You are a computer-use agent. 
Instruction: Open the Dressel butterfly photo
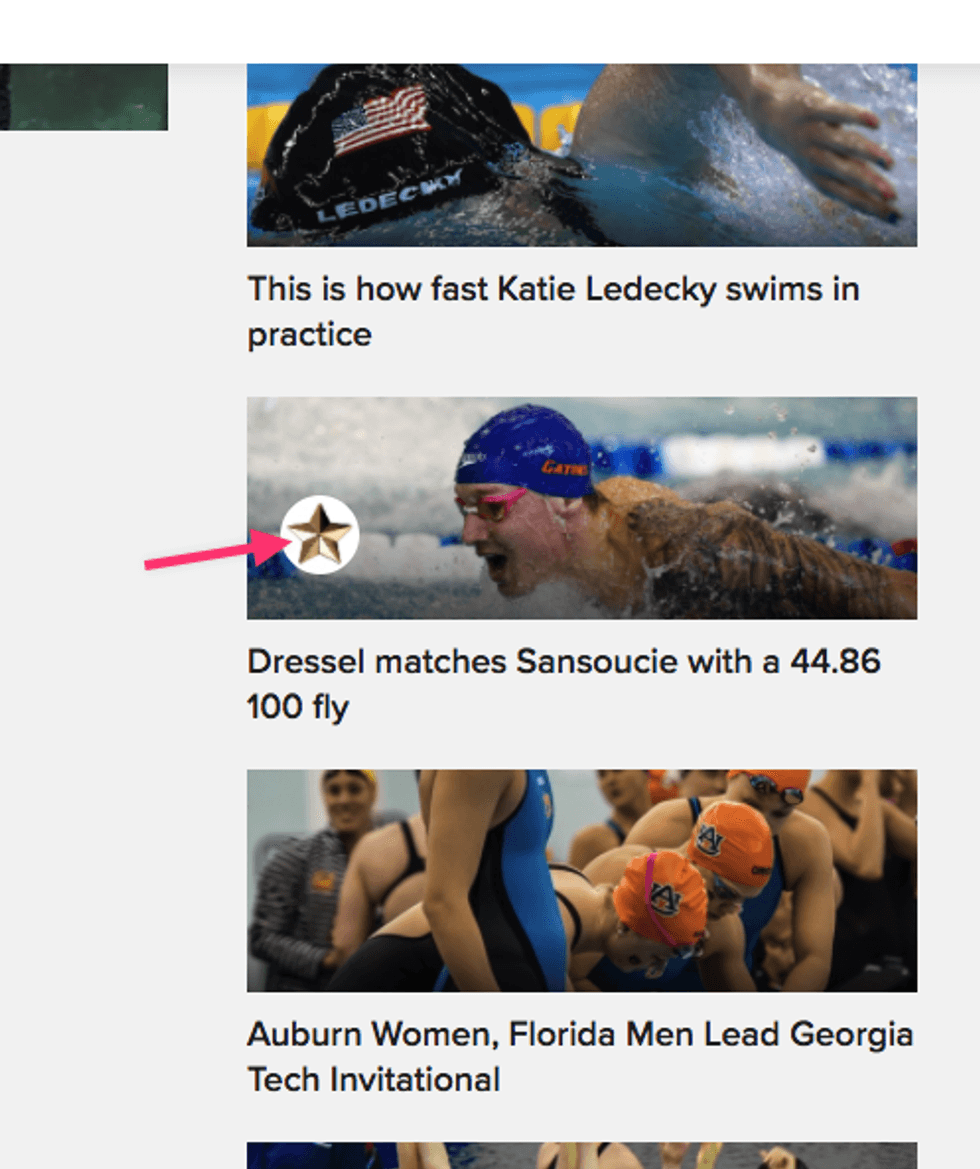coord(582,508)
